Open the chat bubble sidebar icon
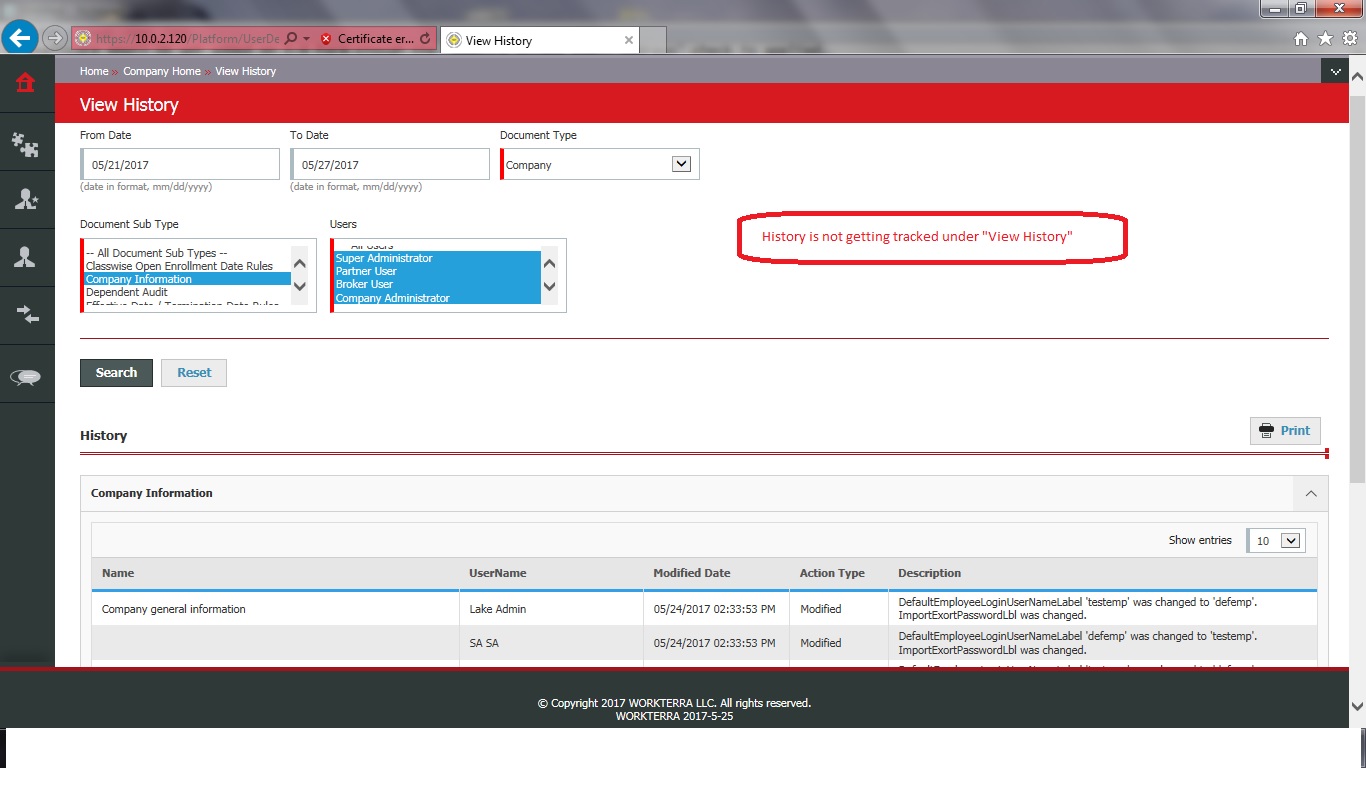Image resolution: width=1366 pixels, height=812 pixels. (x=26, y=377)
